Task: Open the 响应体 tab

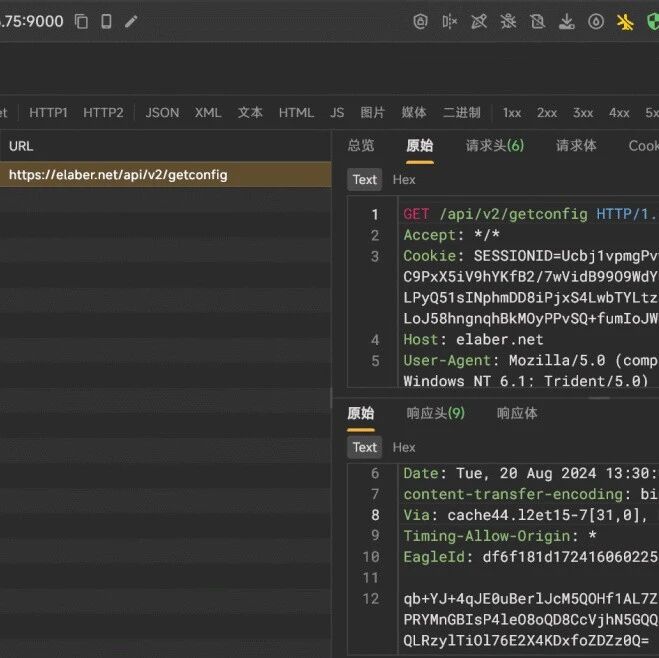Action: (517, 413)
